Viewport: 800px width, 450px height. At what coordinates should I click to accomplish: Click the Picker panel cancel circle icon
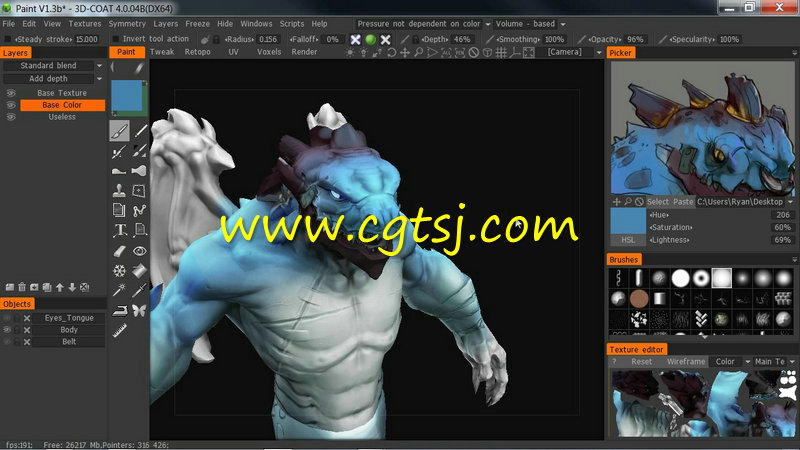pos(639,202)
